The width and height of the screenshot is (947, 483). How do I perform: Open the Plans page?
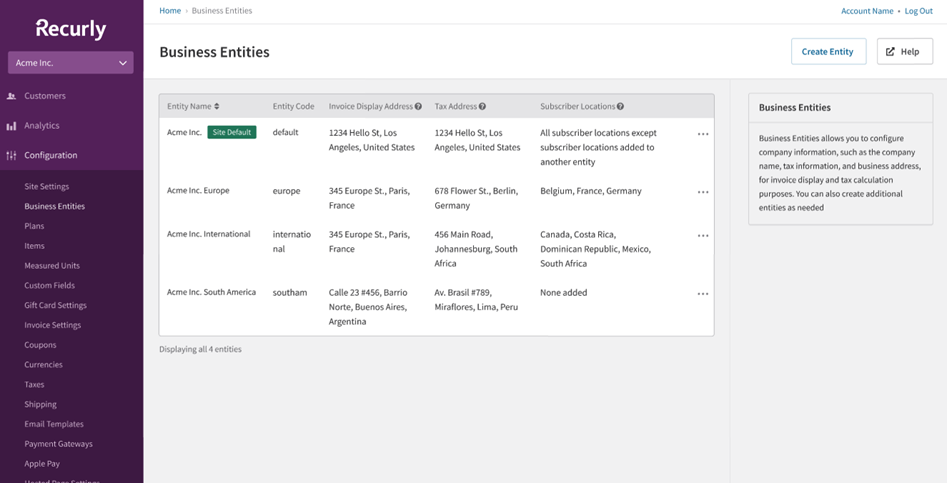click(x=34, y=226)
